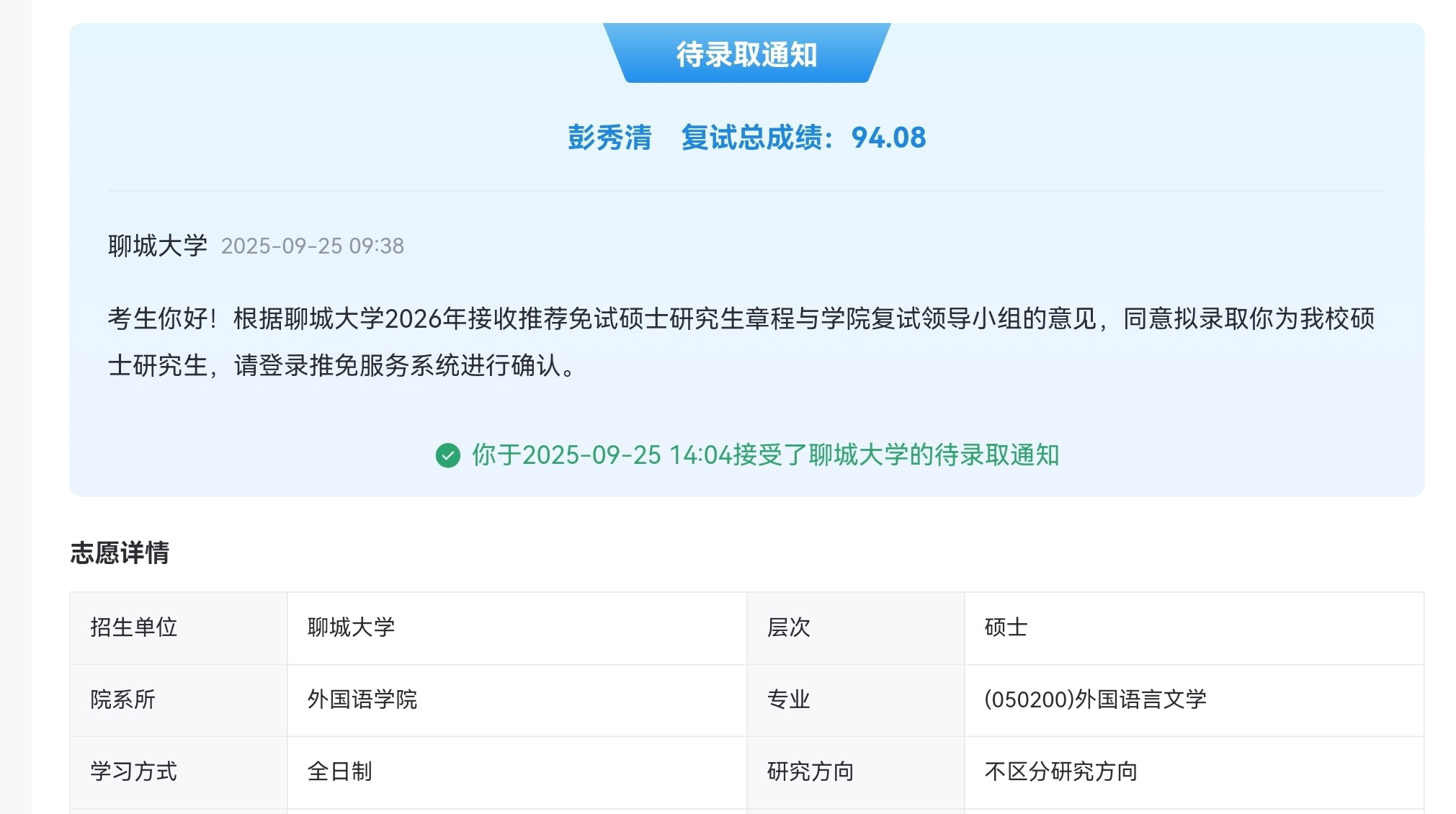
Task: Click the notice paragraph starting 考生你好
Action: click(x=741, y=341)
